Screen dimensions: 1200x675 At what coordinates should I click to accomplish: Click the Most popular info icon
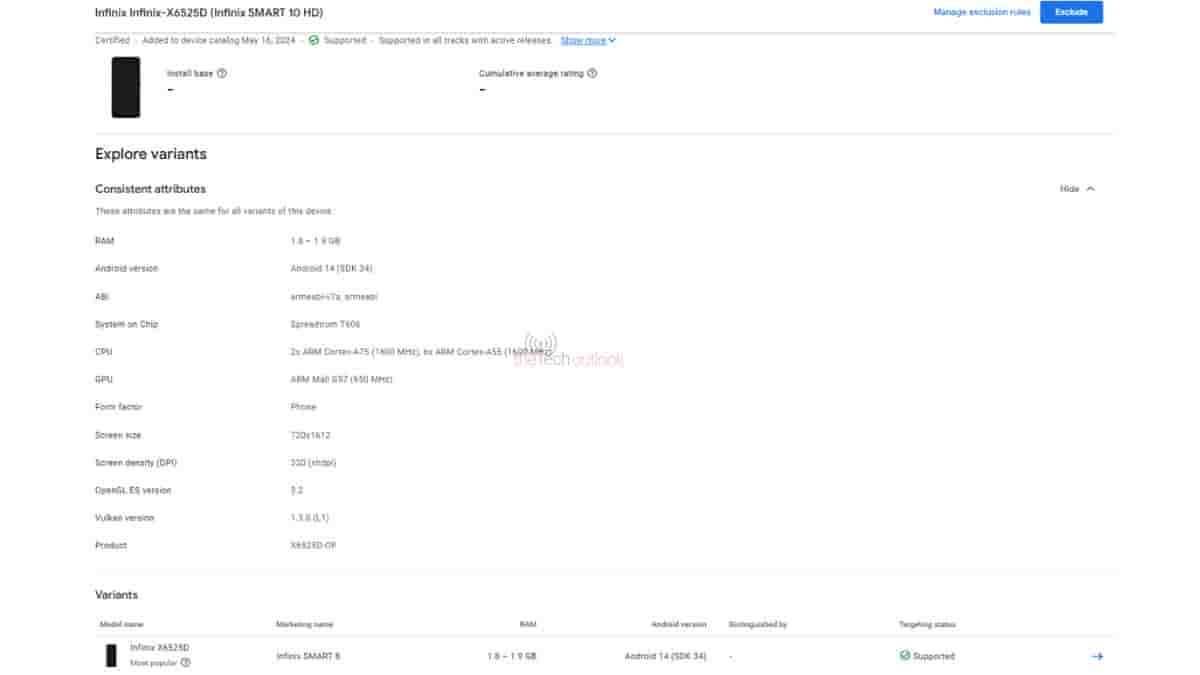coord(184,661)
